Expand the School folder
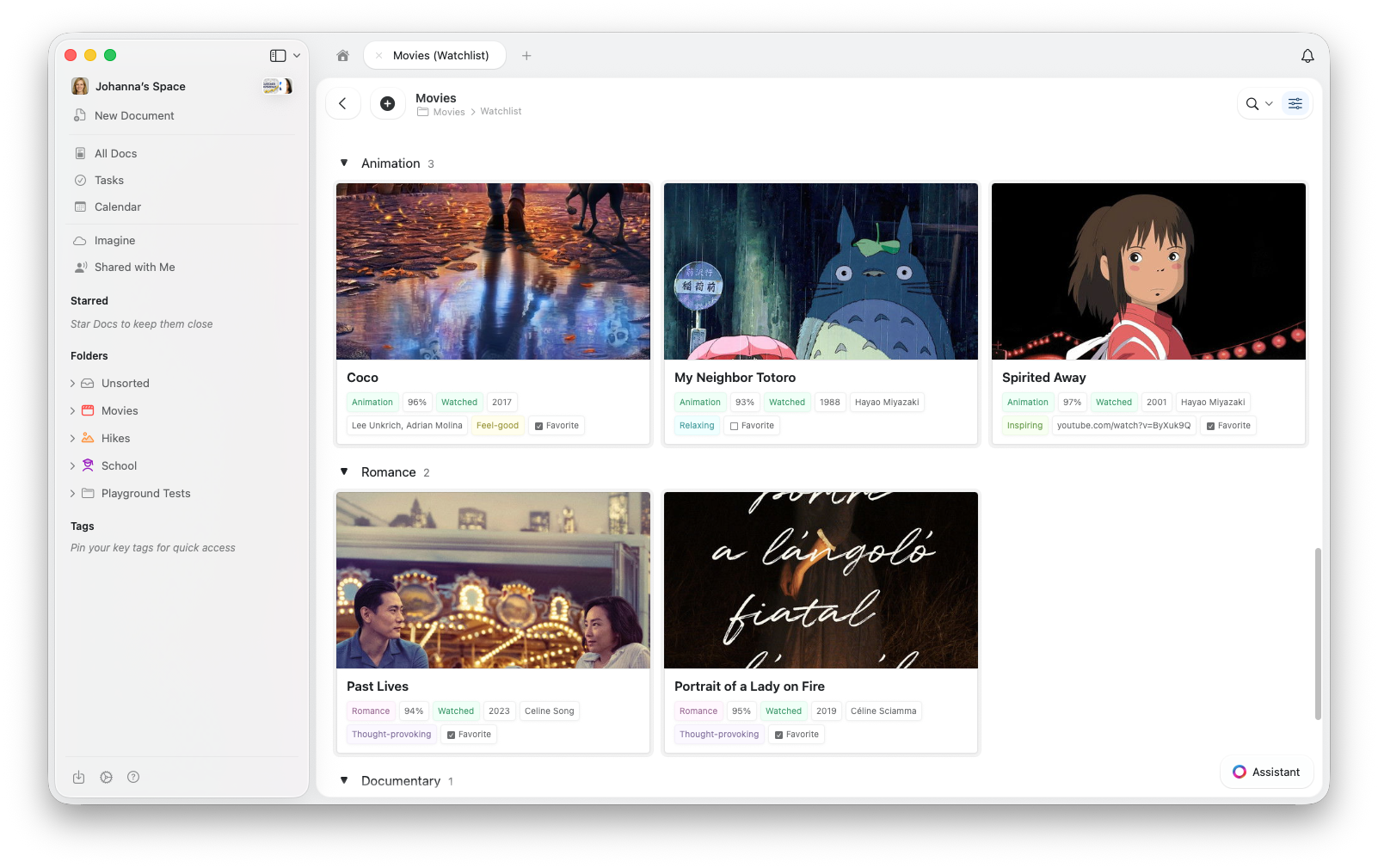Screen dimensions: 1378x868 point(73,465)
